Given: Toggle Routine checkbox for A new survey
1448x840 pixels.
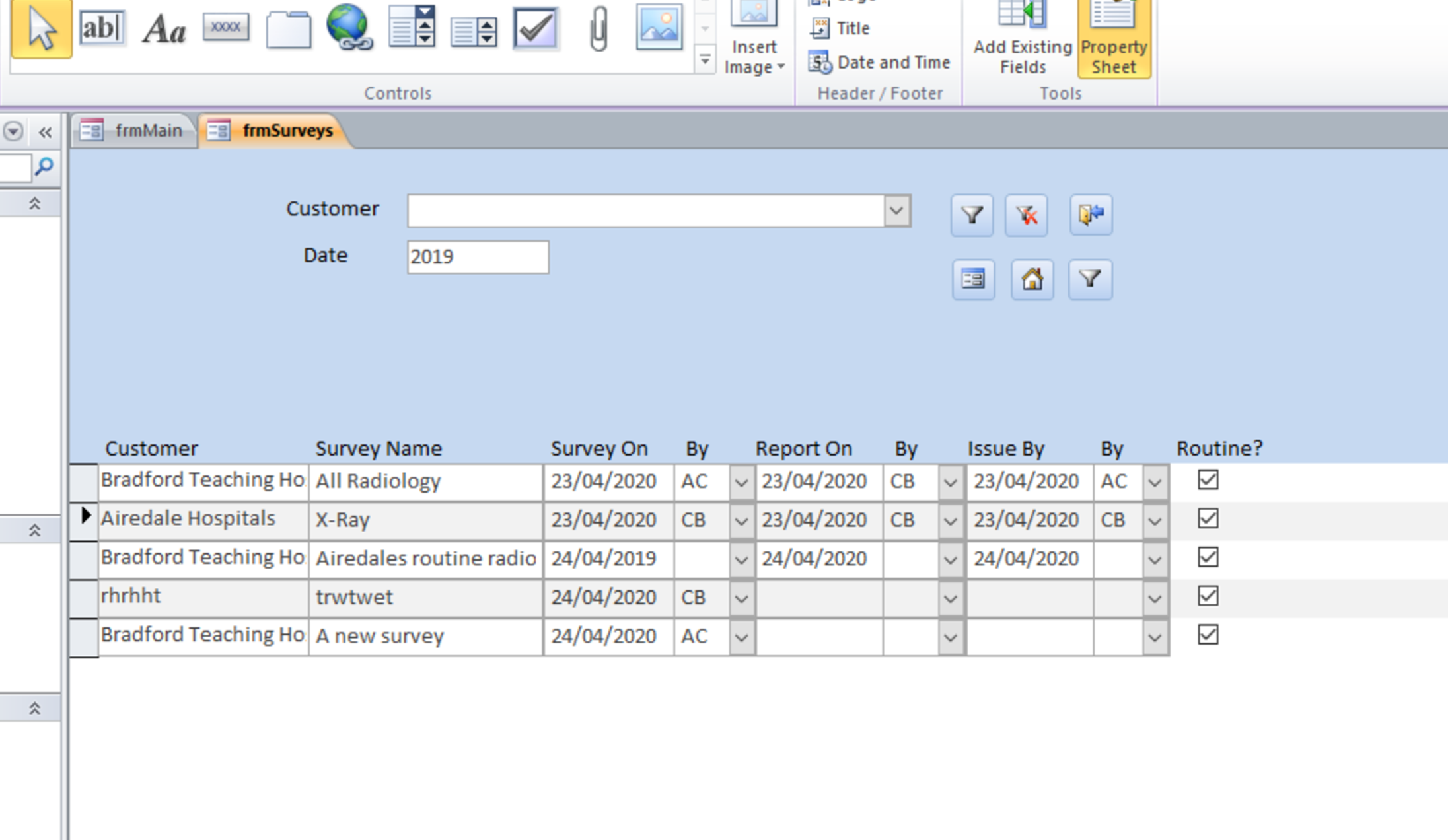Looking at the screenshot, I should click(1208, 635).
